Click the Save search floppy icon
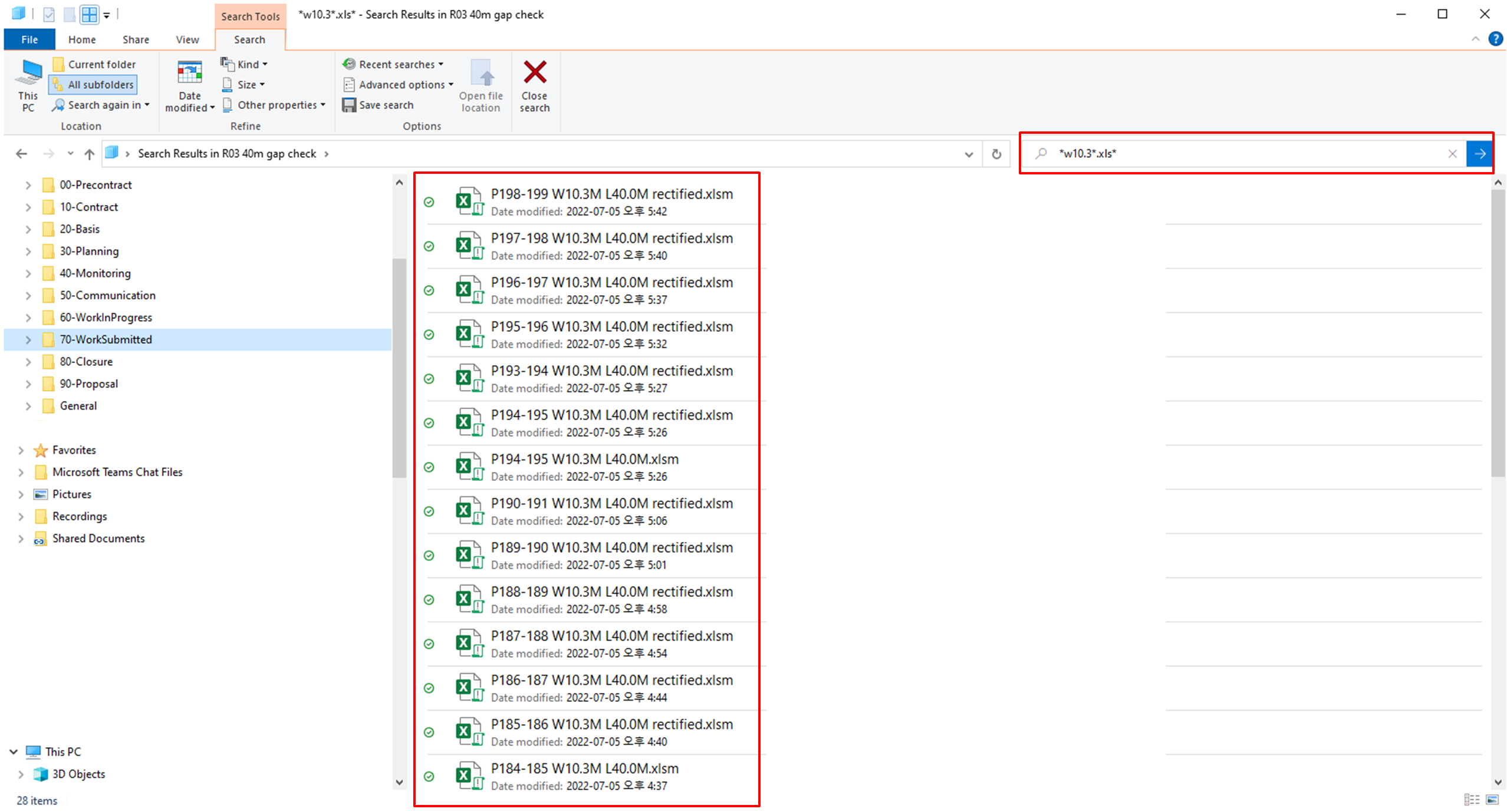 pos(349,105)
